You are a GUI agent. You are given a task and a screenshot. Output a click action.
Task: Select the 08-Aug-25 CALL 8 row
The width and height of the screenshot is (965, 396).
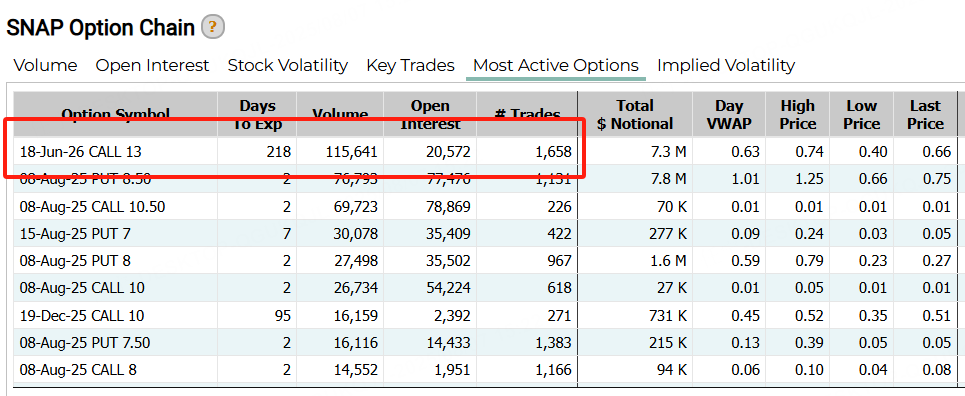pos(485,370)
